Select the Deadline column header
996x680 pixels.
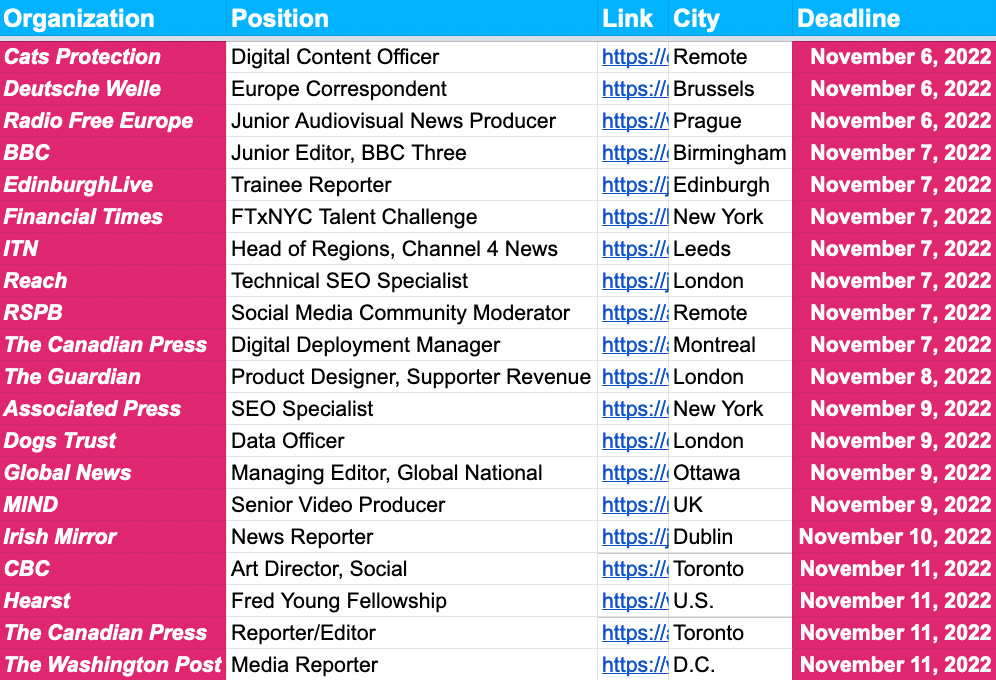pyautogui.click(x=894, y=18)
